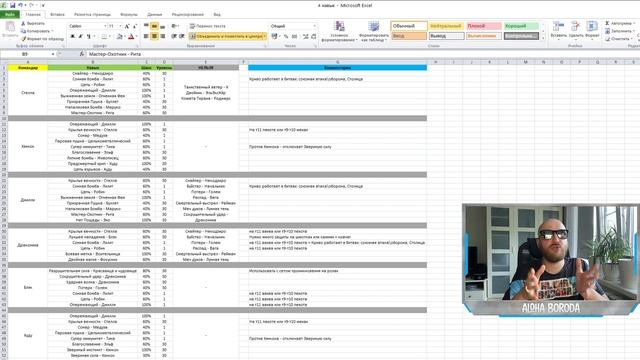Redo the last undone action
Image resolution: width=640 pixels, height=360 pixels.
(x=31, y=5)
